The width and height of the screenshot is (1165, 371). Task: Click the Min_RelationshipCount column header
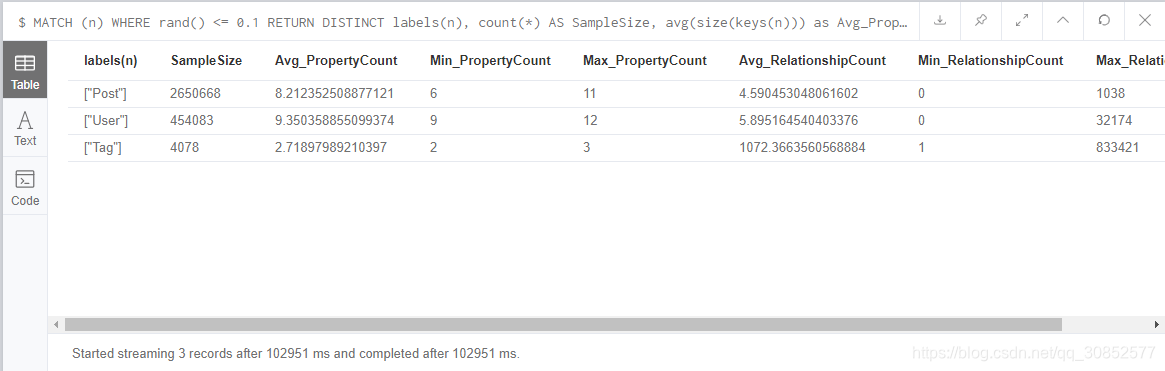(990, 61)
